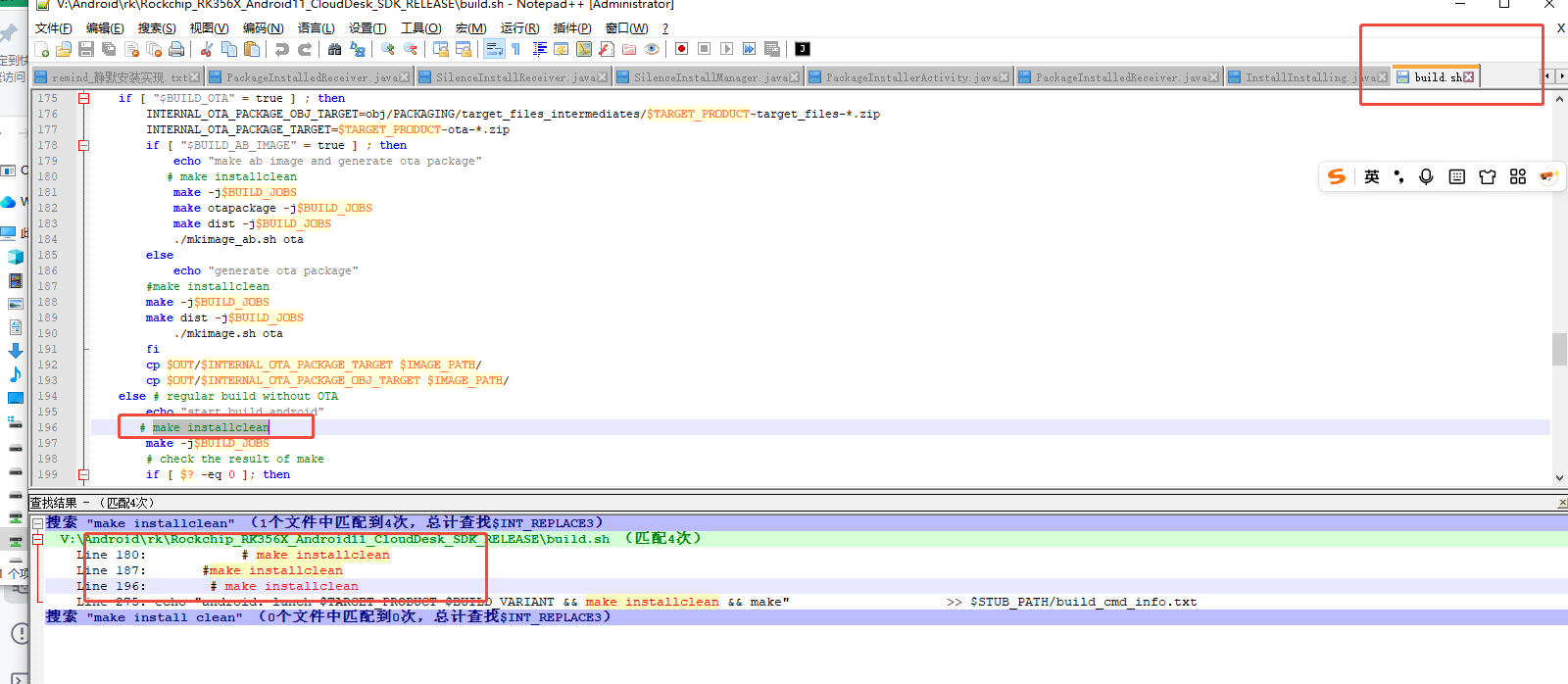
Task: Click the Close document toolbar icon
Action: (131, 49)
